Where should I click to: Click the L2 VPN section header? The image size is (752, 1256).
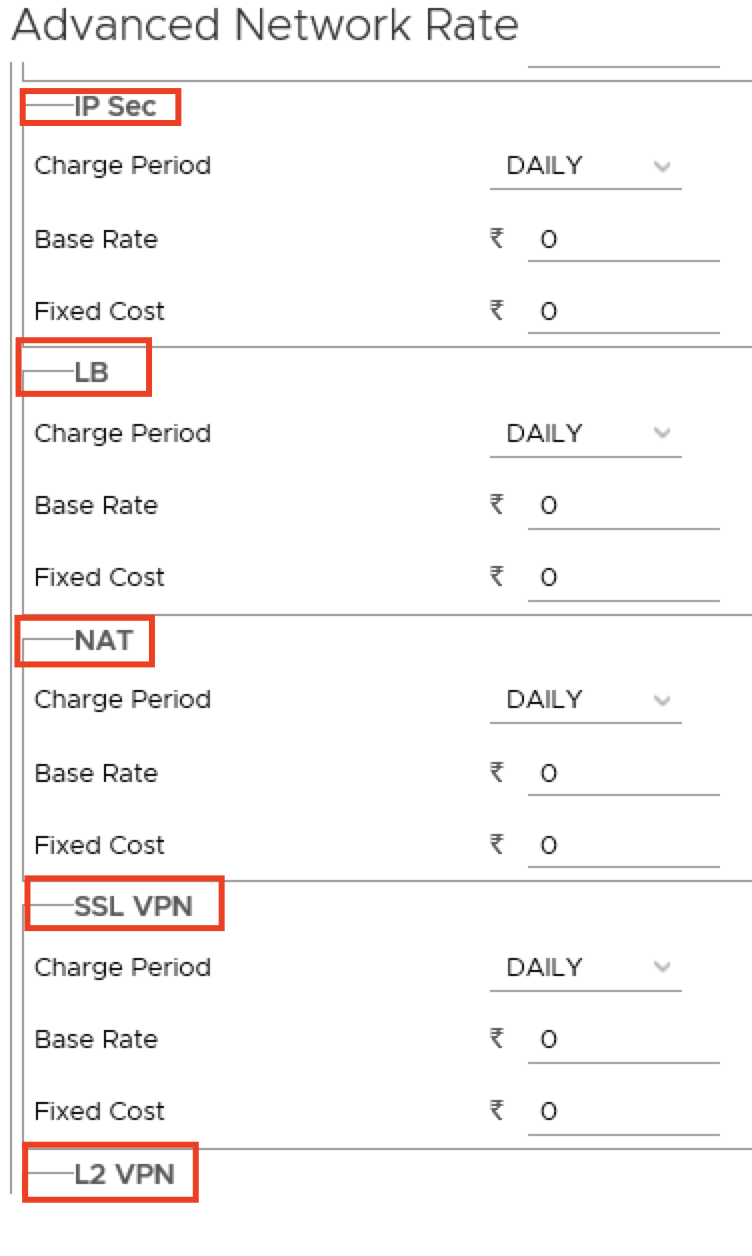[124, 1175]
